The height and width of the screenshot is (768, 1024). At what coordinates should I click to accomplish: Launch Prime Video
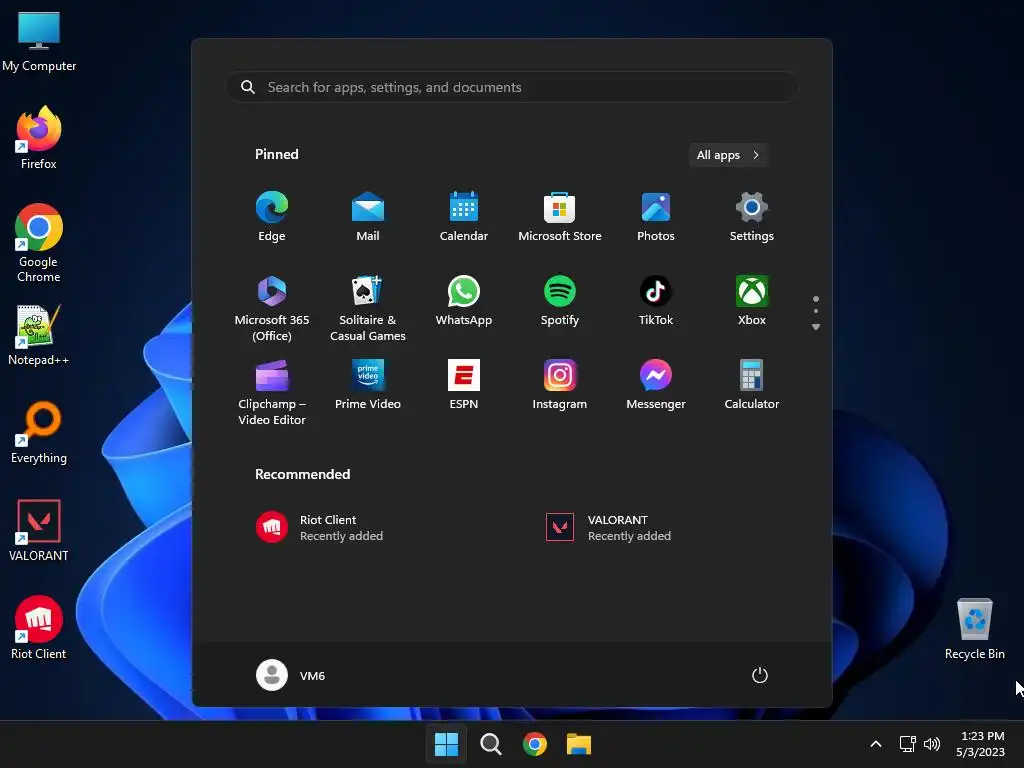click(368, 385)
